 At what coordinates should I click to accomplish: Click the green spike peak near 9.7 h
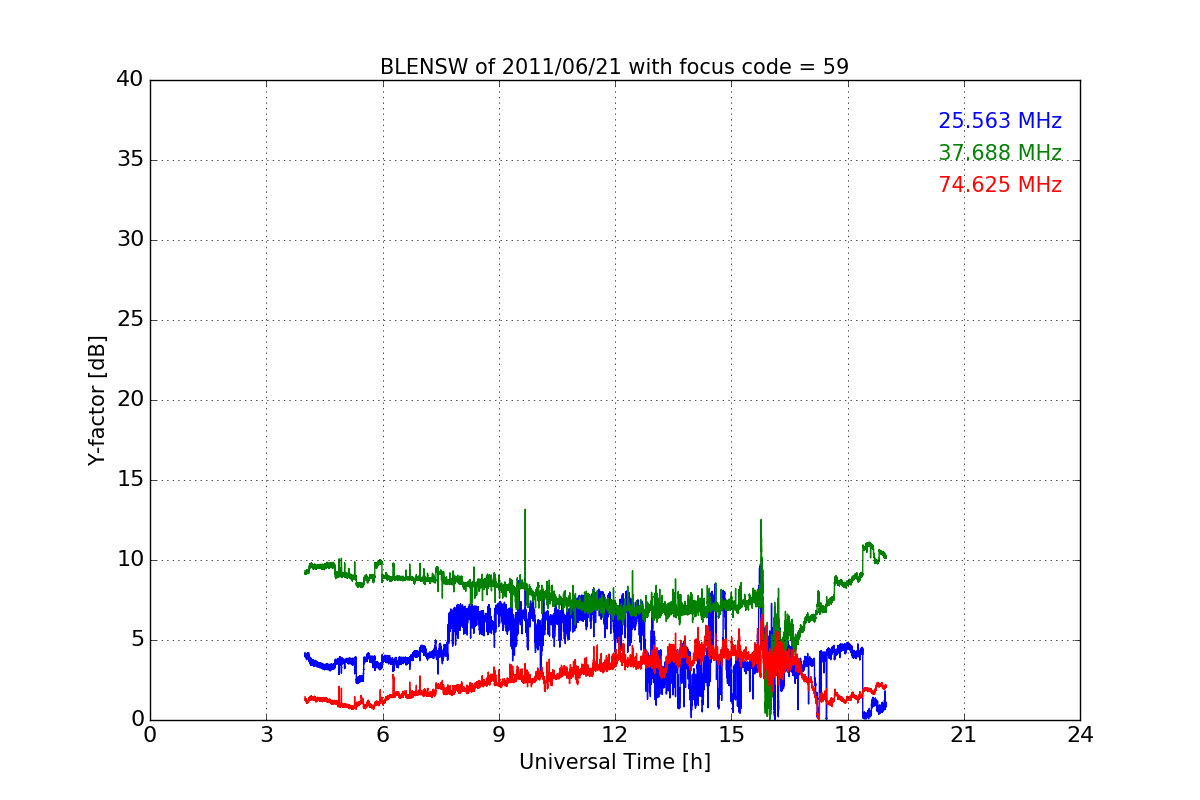click(x=524, y=510)
